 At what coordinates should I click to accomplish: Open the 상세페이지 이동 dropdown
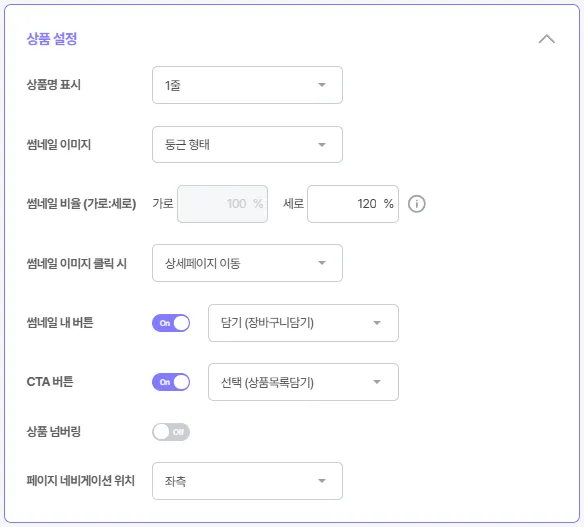(247, 263)
